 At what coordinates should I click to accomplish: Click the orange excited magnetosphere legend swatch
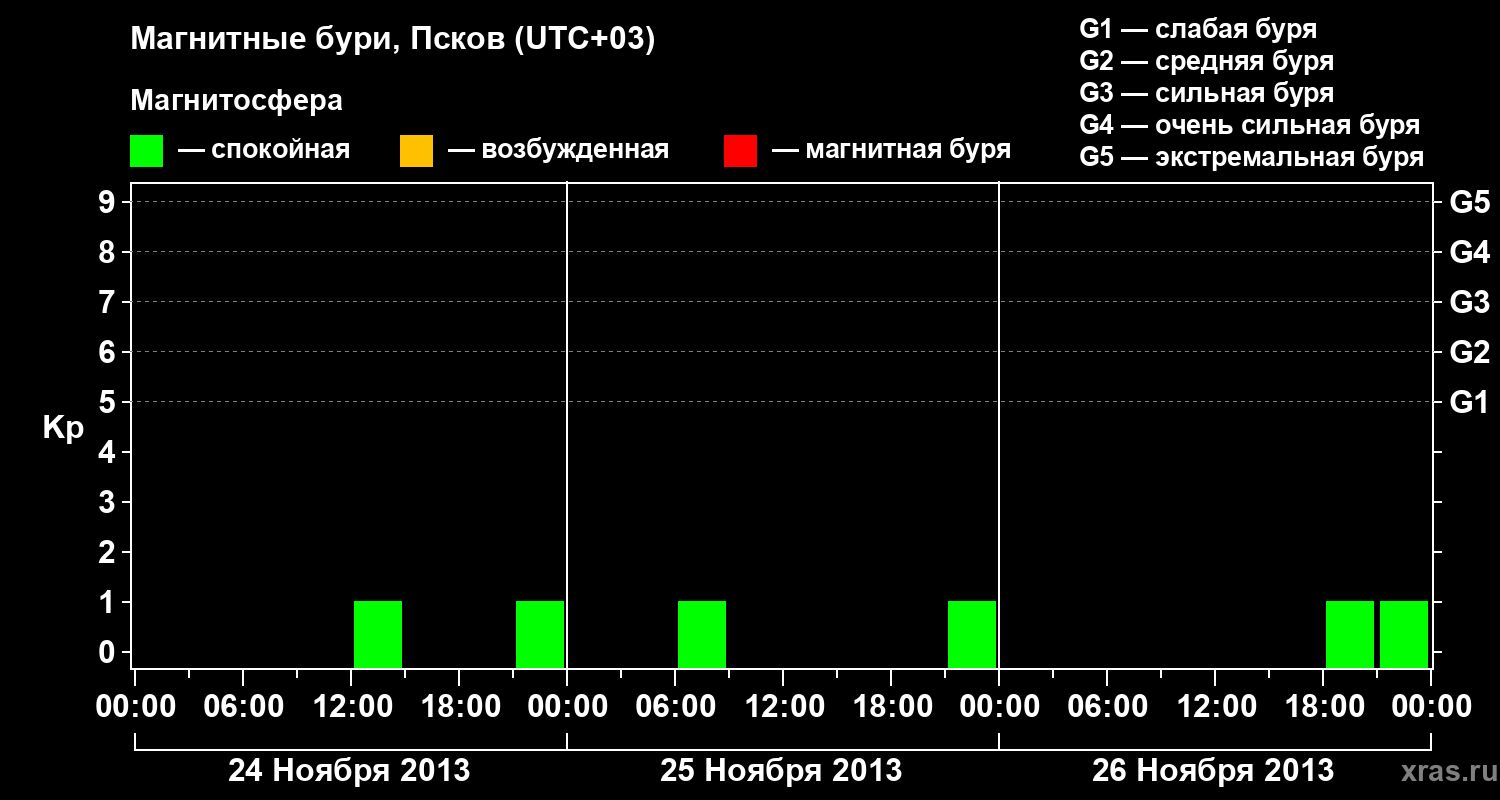pyautogui.click(x=416, y=150)
